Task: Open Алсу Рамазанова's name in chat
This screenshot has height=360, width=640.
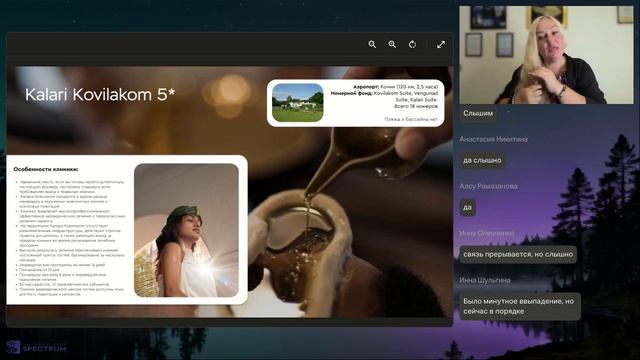Action: coord(488,186)
